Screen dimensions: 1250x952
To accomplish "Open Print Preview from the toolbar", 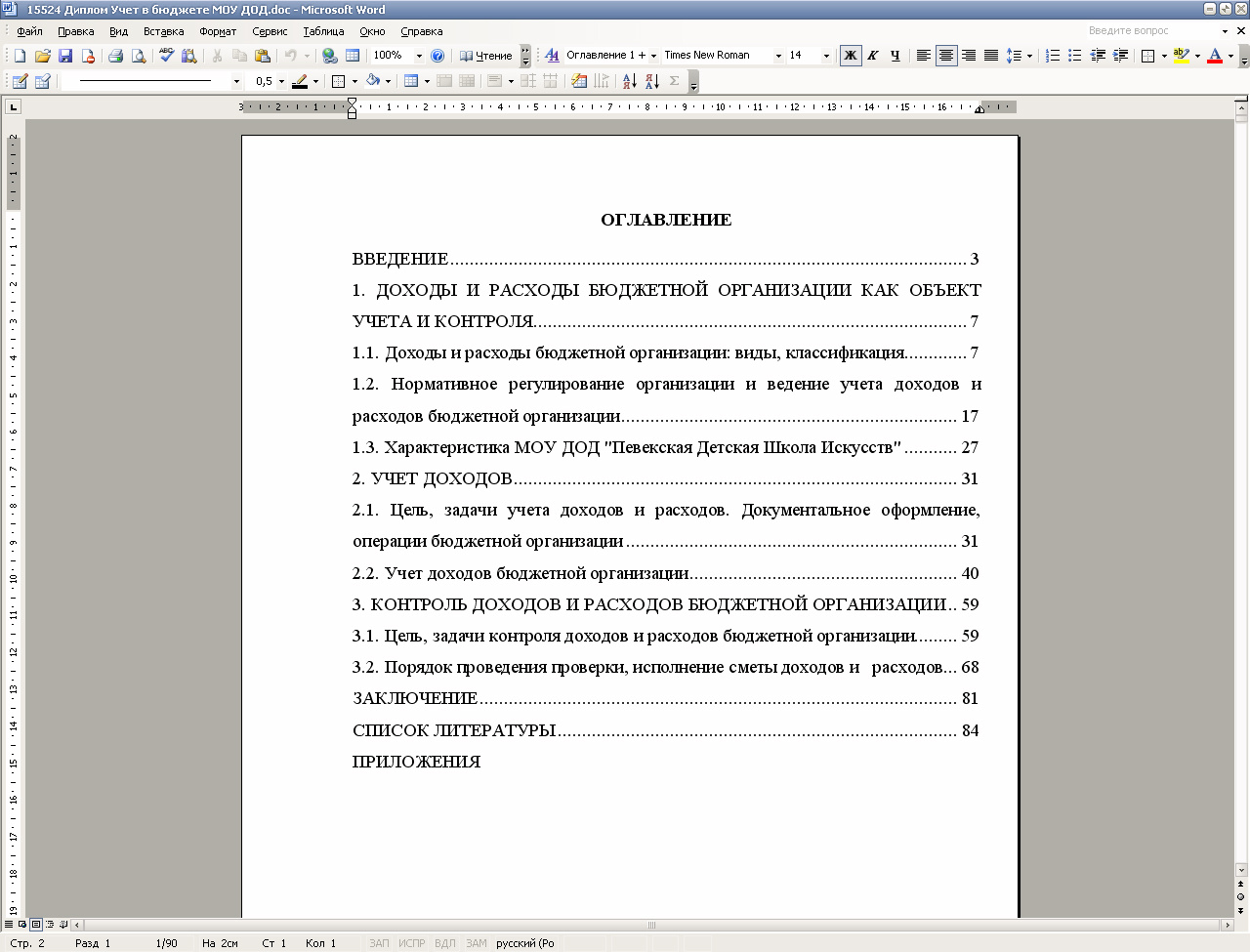I will (x=139, y=56).
